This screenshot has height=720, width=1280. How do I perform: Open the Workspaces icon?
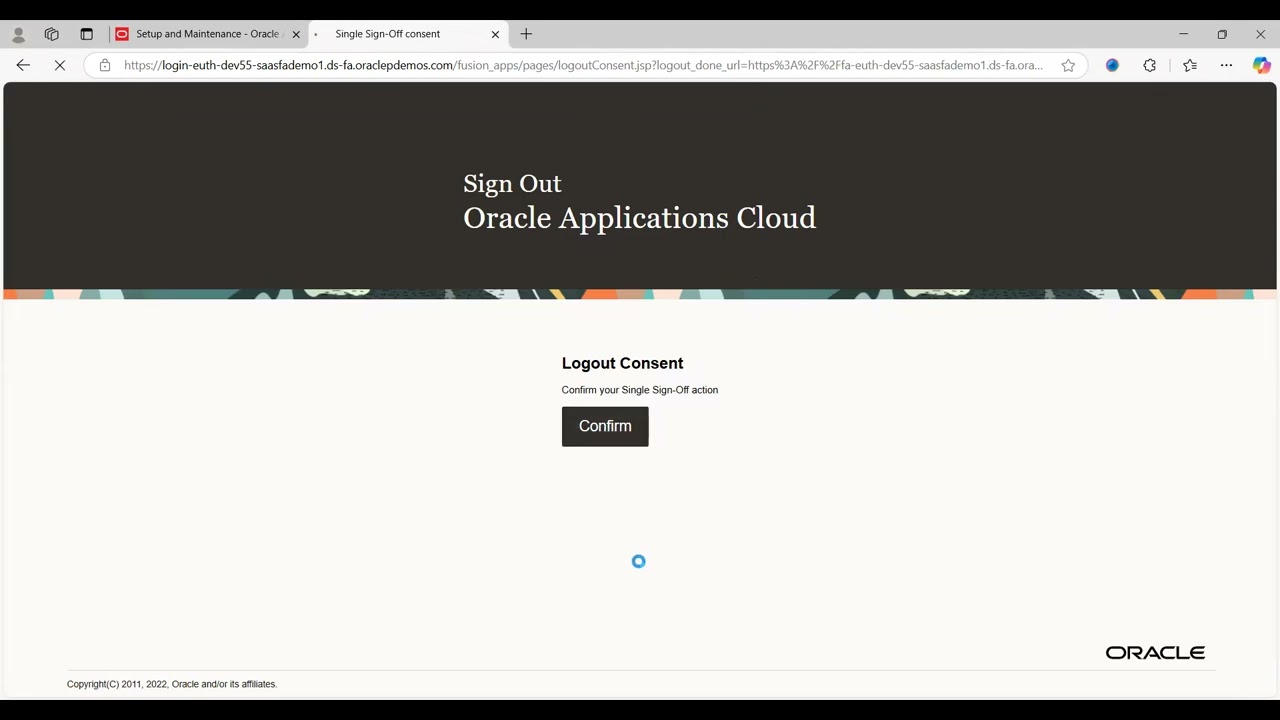52,34
